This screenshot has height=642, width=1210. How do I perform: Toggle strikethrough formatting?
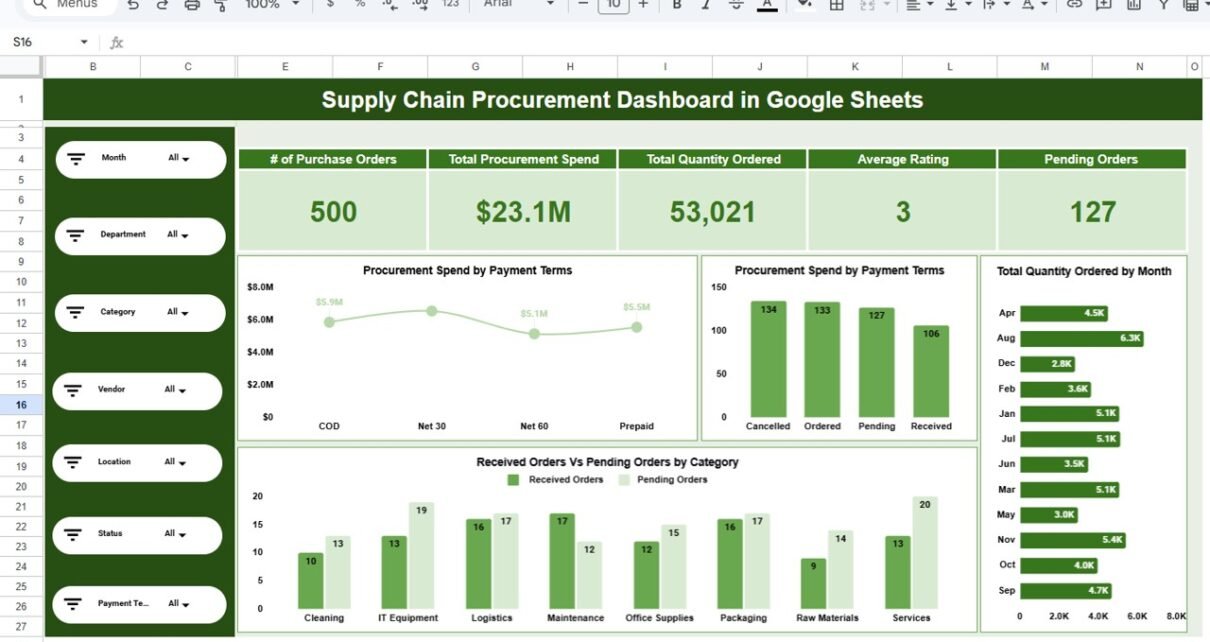736,5
